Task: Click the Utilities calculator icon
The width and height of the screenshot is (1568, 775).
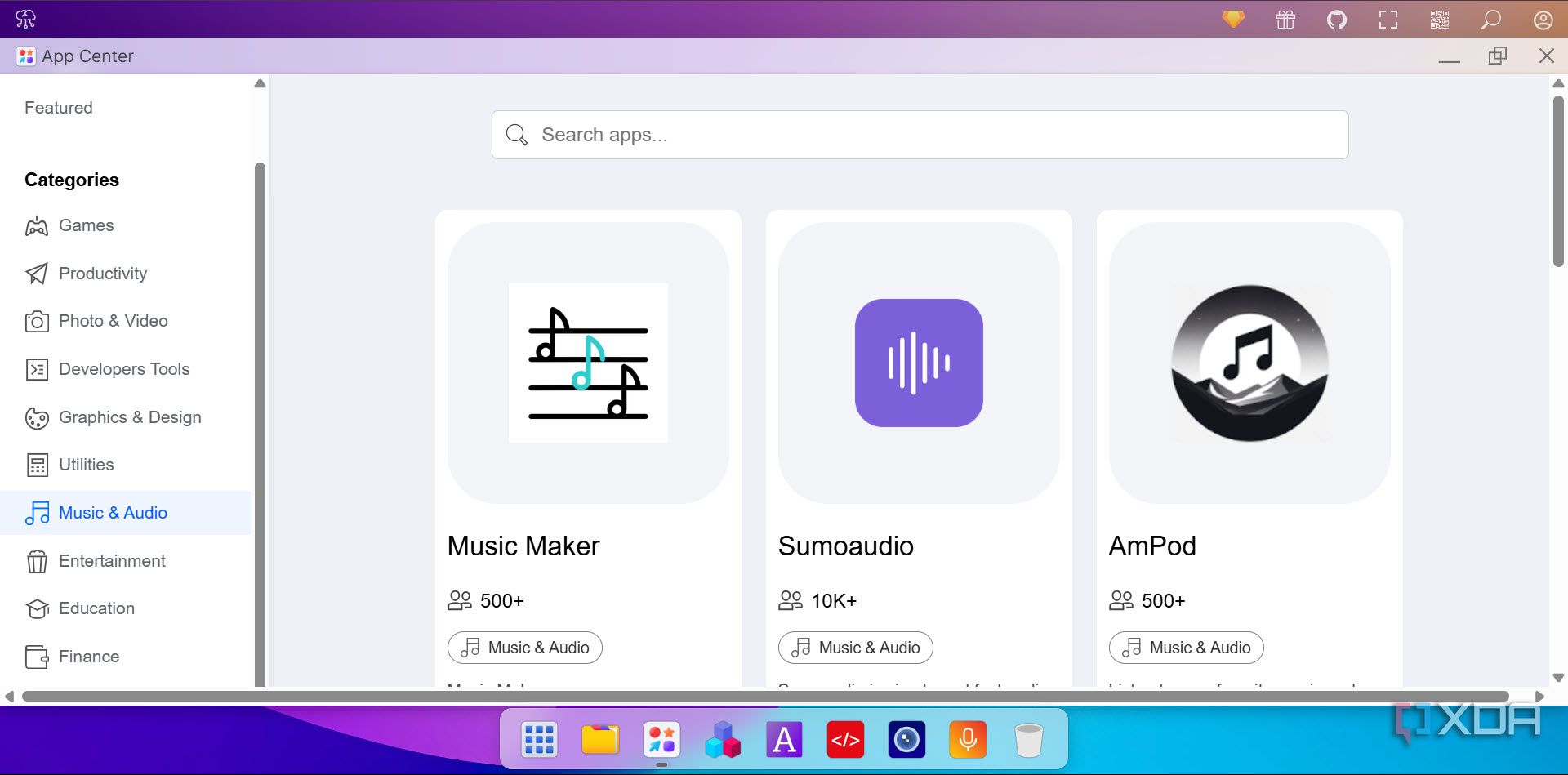Action: (x=37, y=465)
